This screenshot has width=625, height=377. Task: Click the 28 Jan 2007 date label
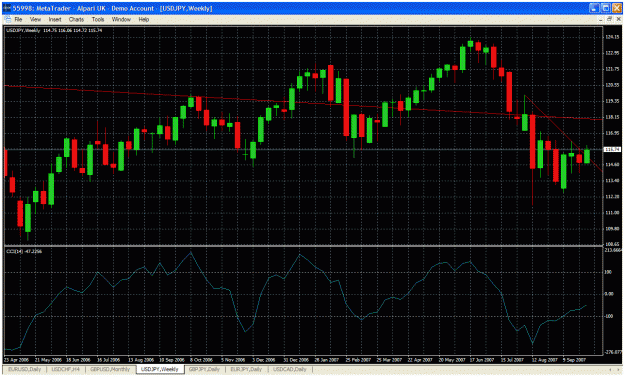point(326,359)
